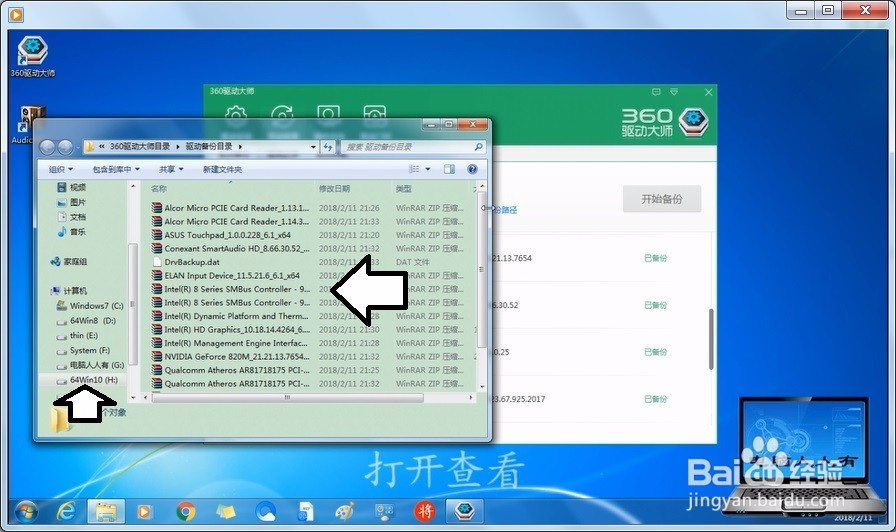Open feedback icon in 360驱动大师 title bar

[656, 91]
